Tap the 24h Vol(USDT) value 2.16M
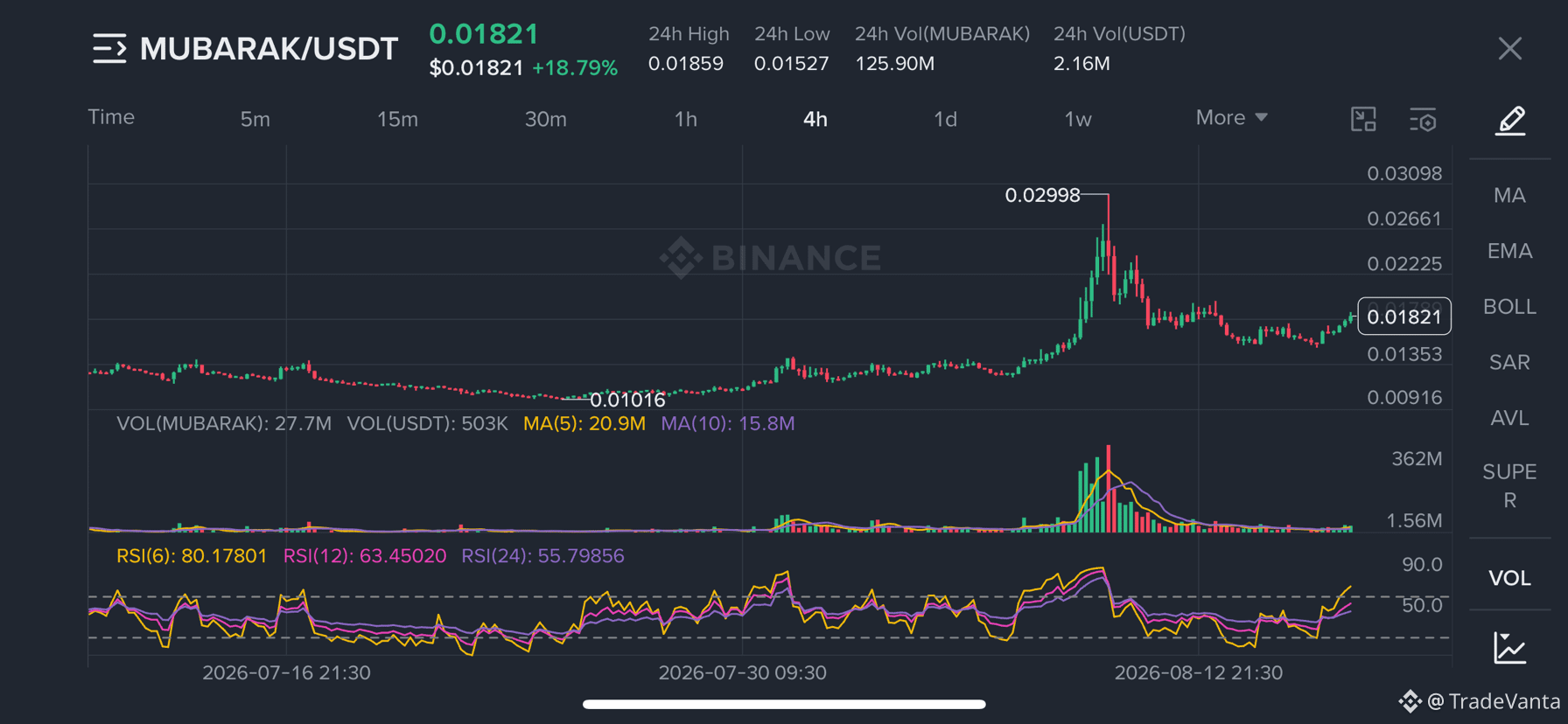1568x724 pixels. coord(1081,64)
